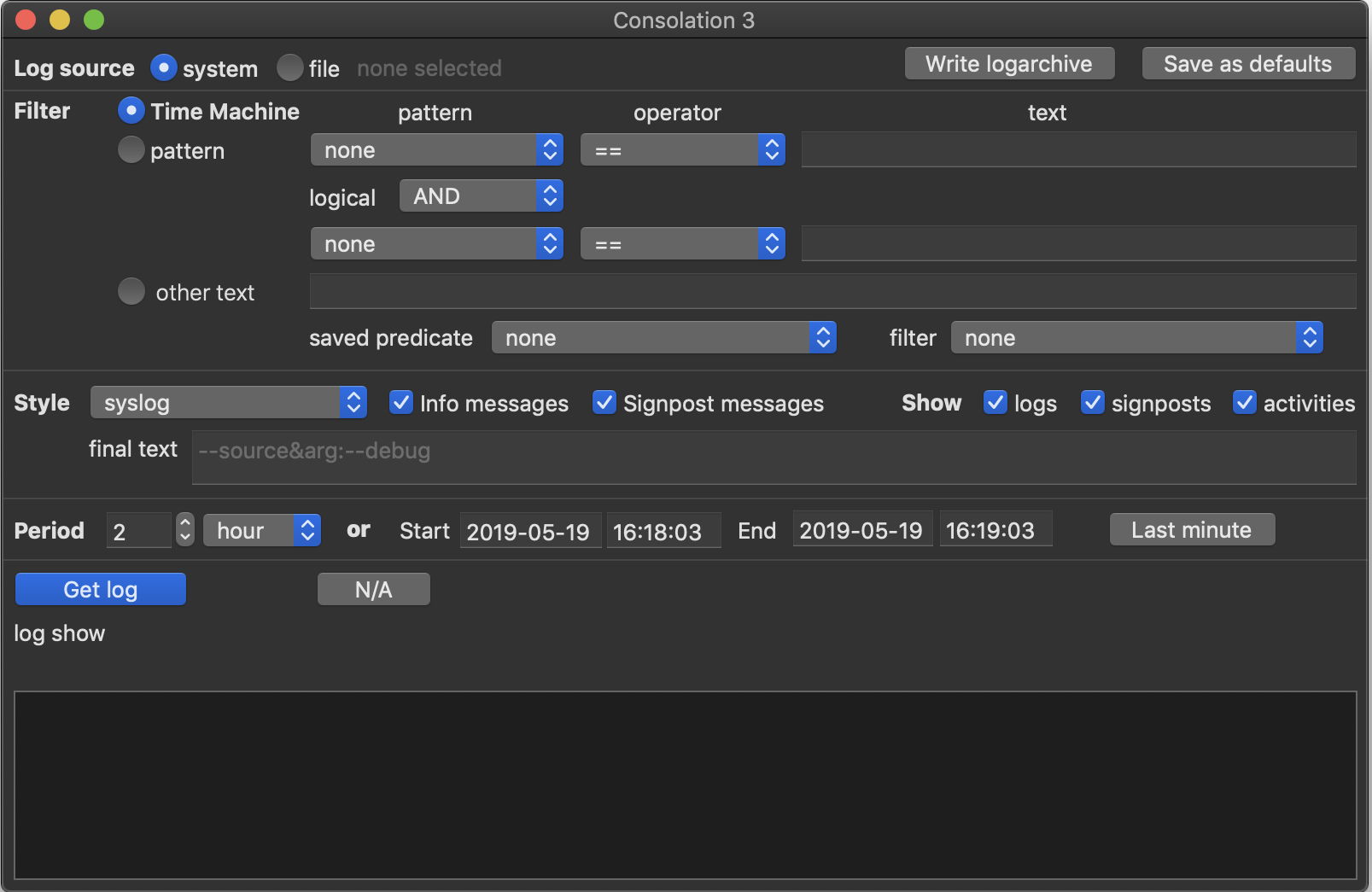Open the Style syslog dropdown
Image resolution: width=1372 pixels, height=892 pixels.
point(228,403)
